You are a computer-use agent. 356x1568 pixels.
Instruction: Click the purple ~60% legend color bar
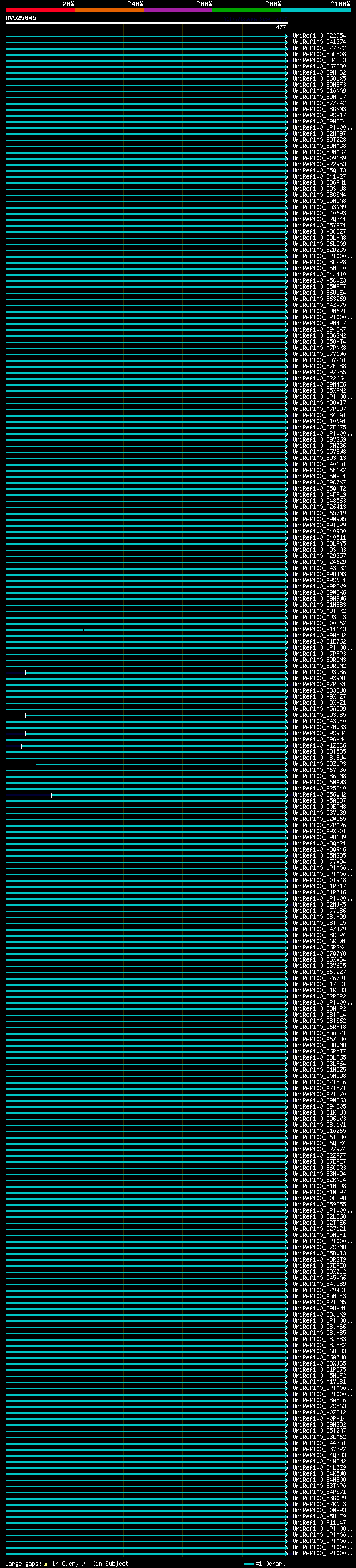pyautogui.click(x=179, y=10)
